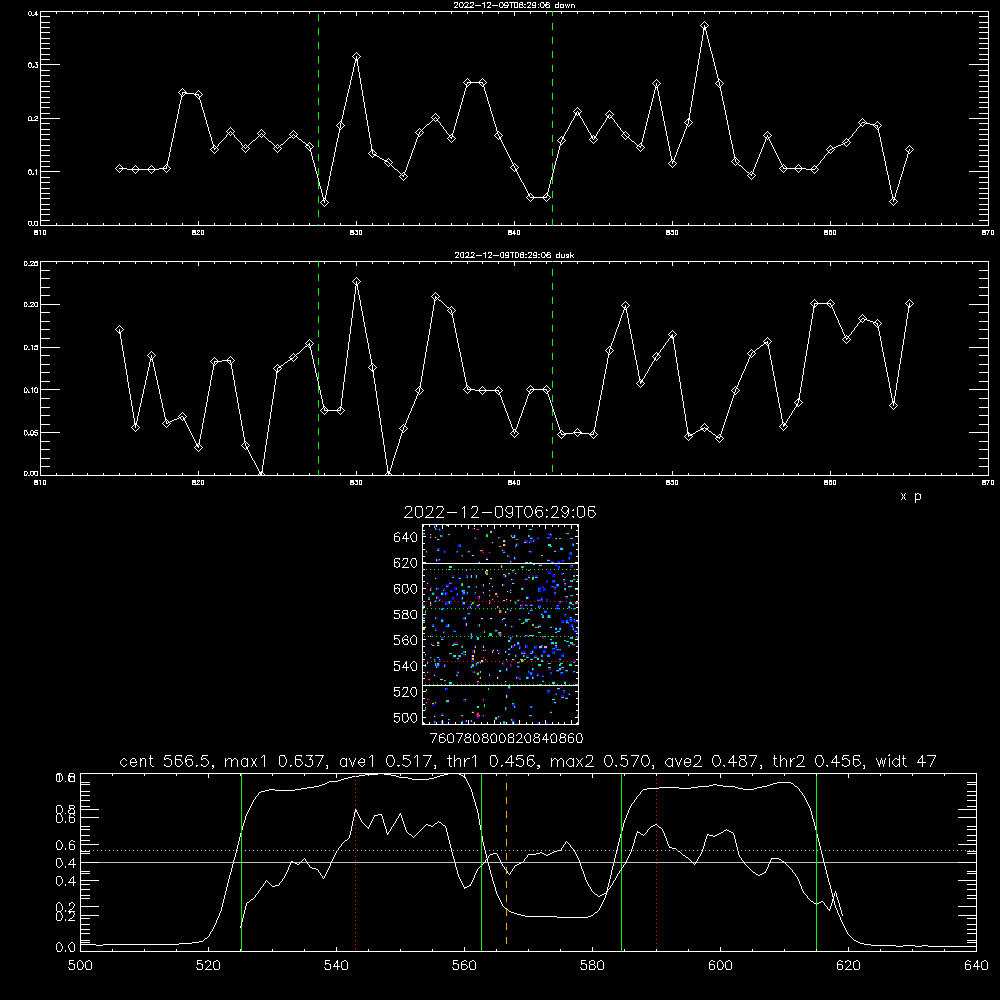Click the dusk plot y-axis label 0.05
Viewport: 1000px width, 1000px height.
31,433
